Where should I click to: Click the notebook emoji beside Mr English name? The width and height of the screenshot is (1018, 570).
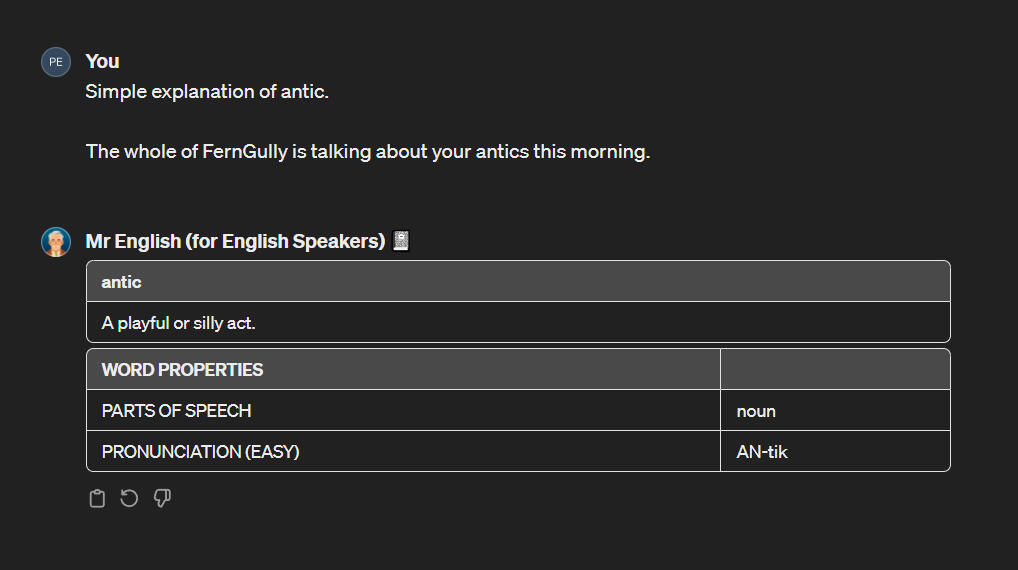402,242
